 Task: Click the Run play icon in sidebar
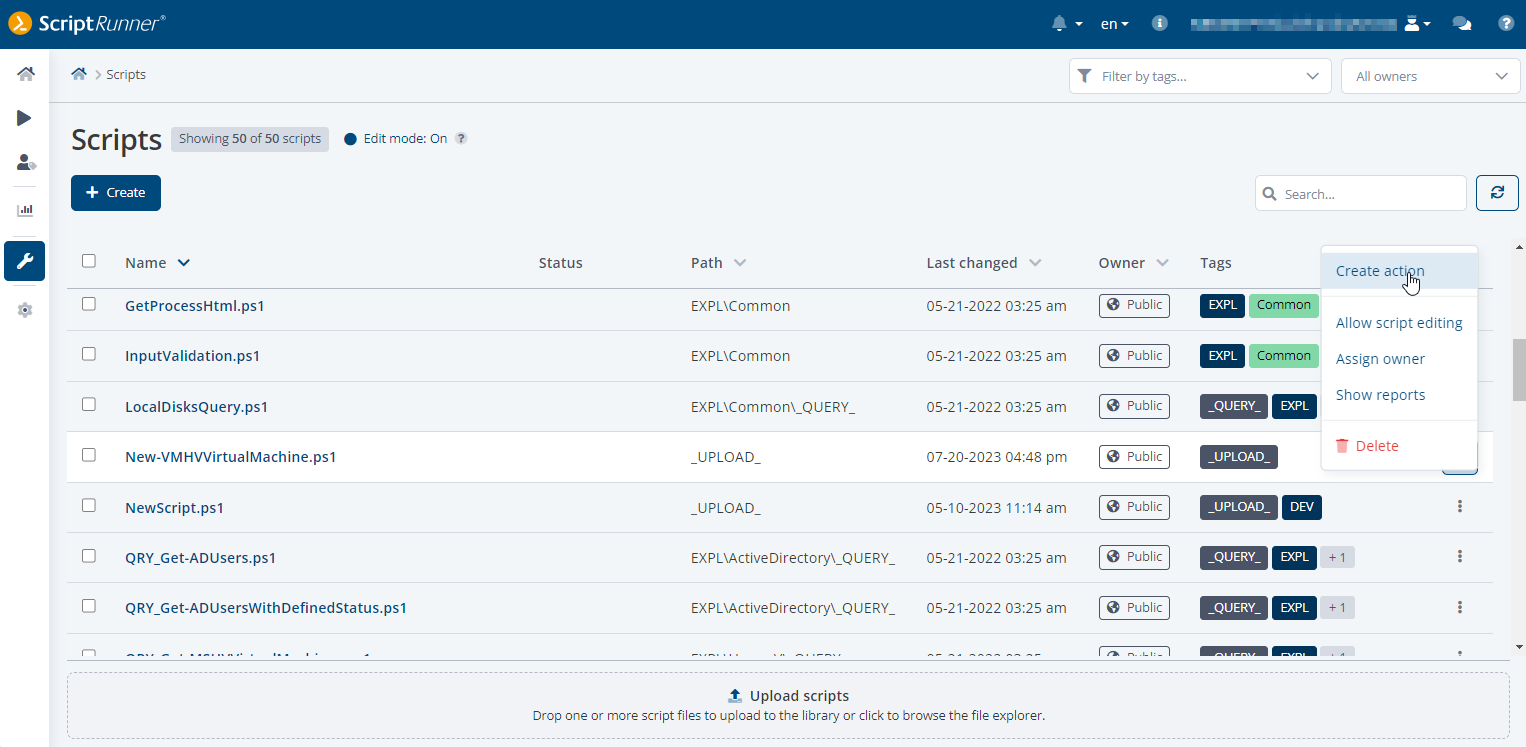pos(25,118)
